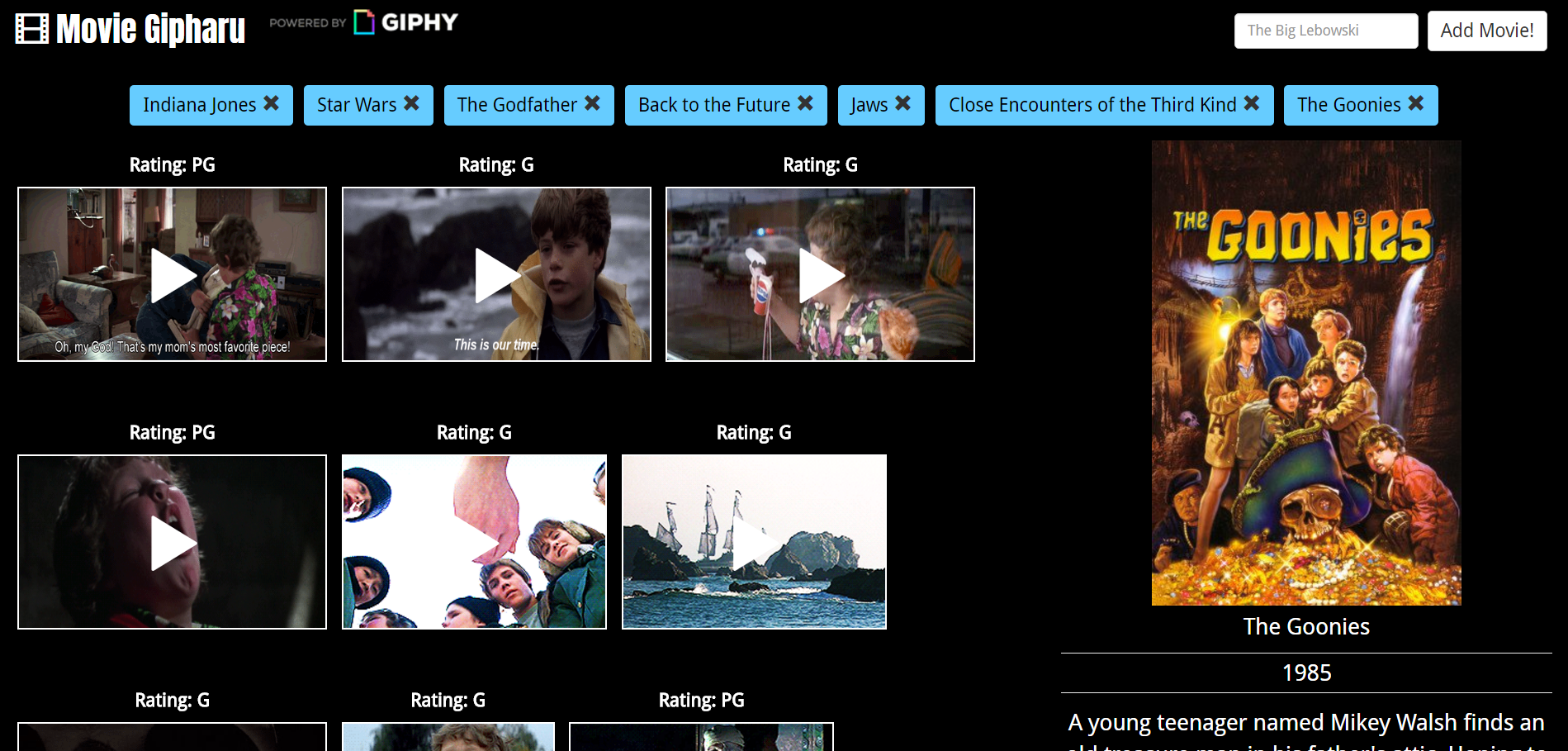Click The Goonies title under poster
Image resolution: width=1568 pixels, height=751 pixels.
coord(1306,626)
